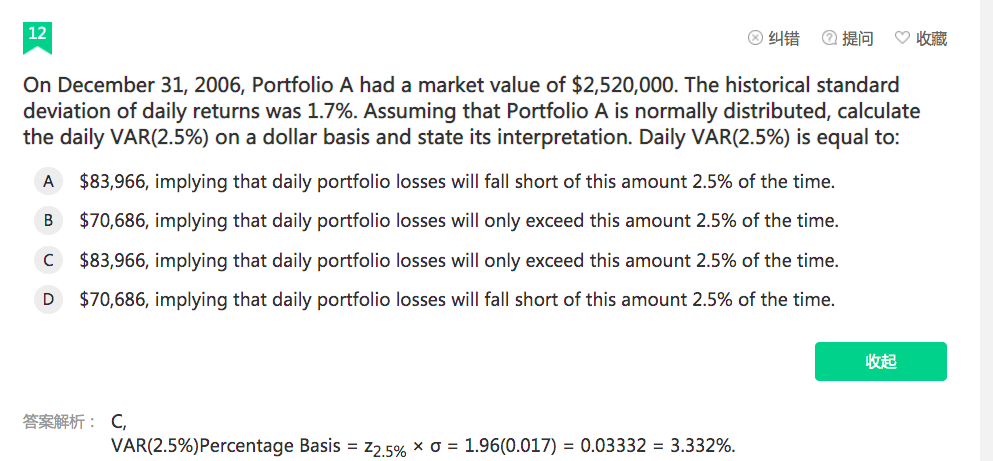Click the $70,686 only exceed answer text
The height and width of the screenshot is (461, 993).
click(459, 221)
